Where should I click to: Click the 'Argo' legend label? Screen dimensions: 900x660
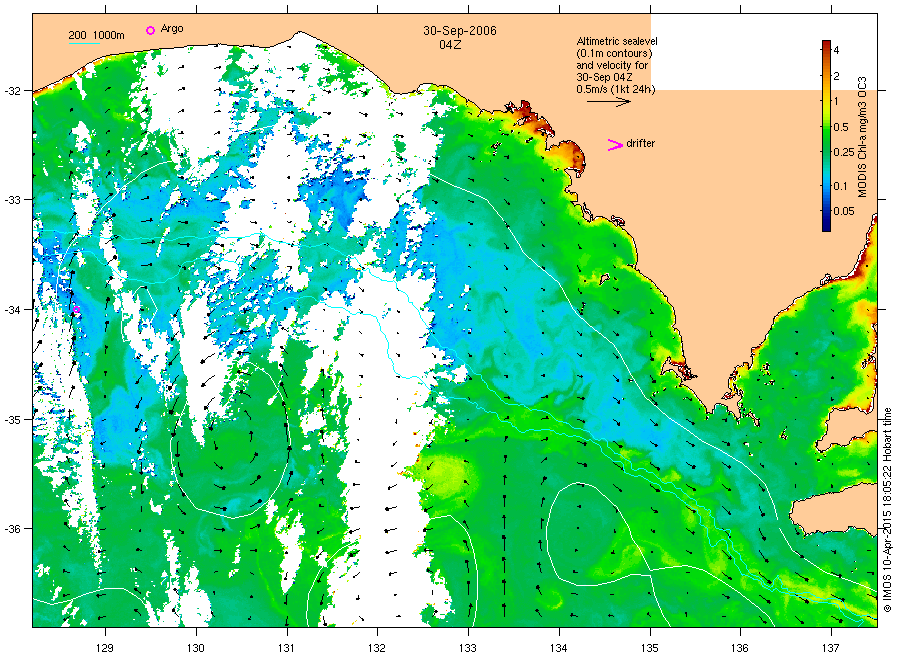tap(172, 29)
